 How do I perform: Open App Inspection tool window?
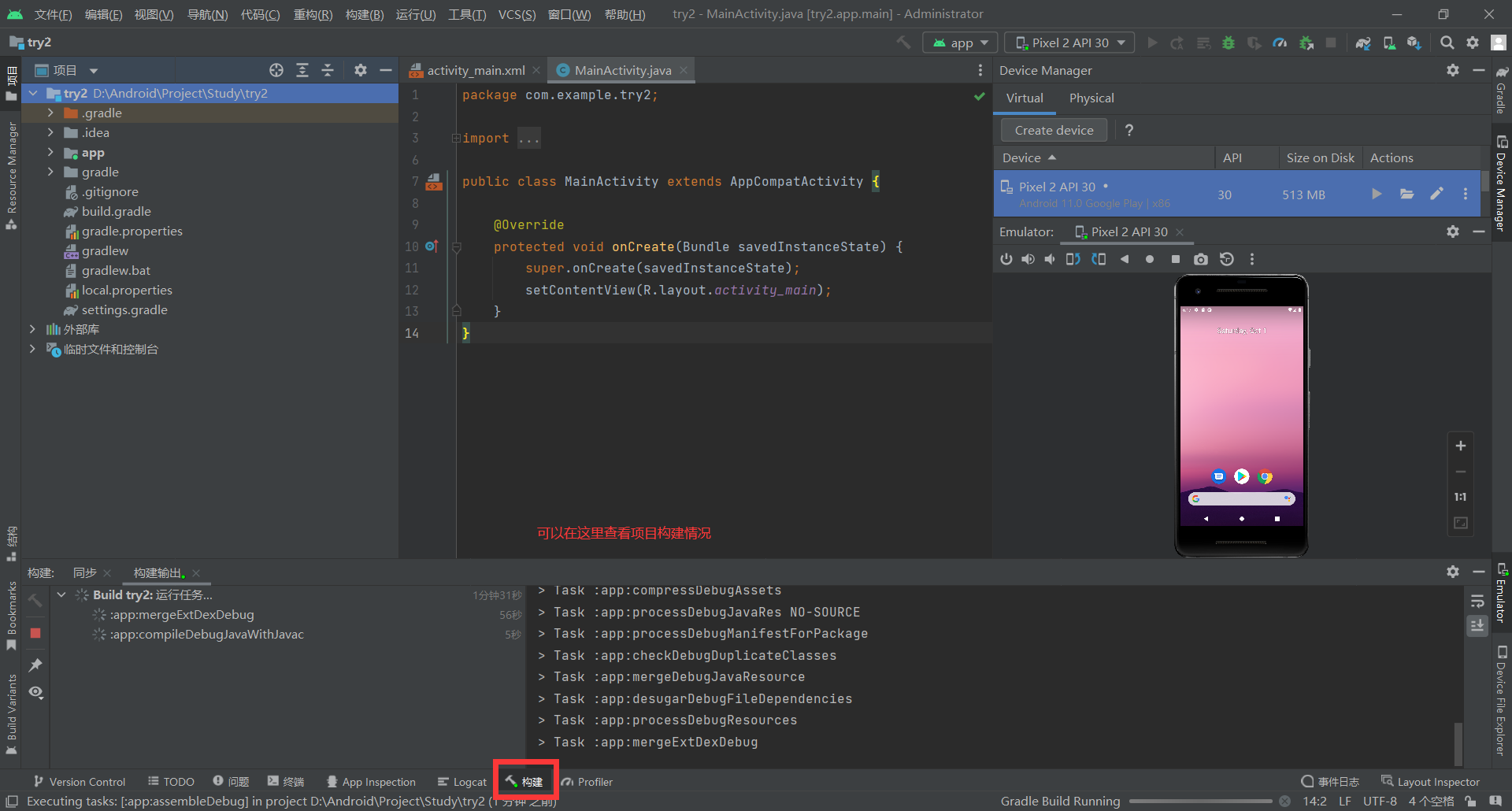click(371, 781)
